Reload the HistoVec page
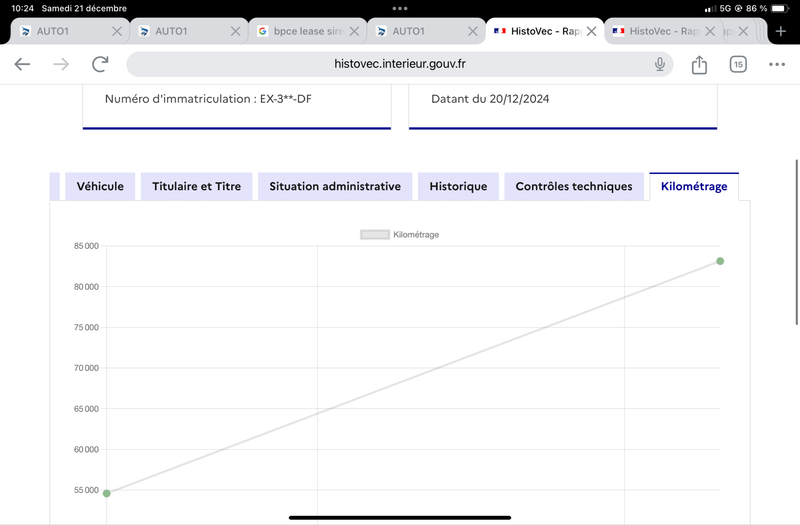 pyautogui.click(x=100, y=64)
